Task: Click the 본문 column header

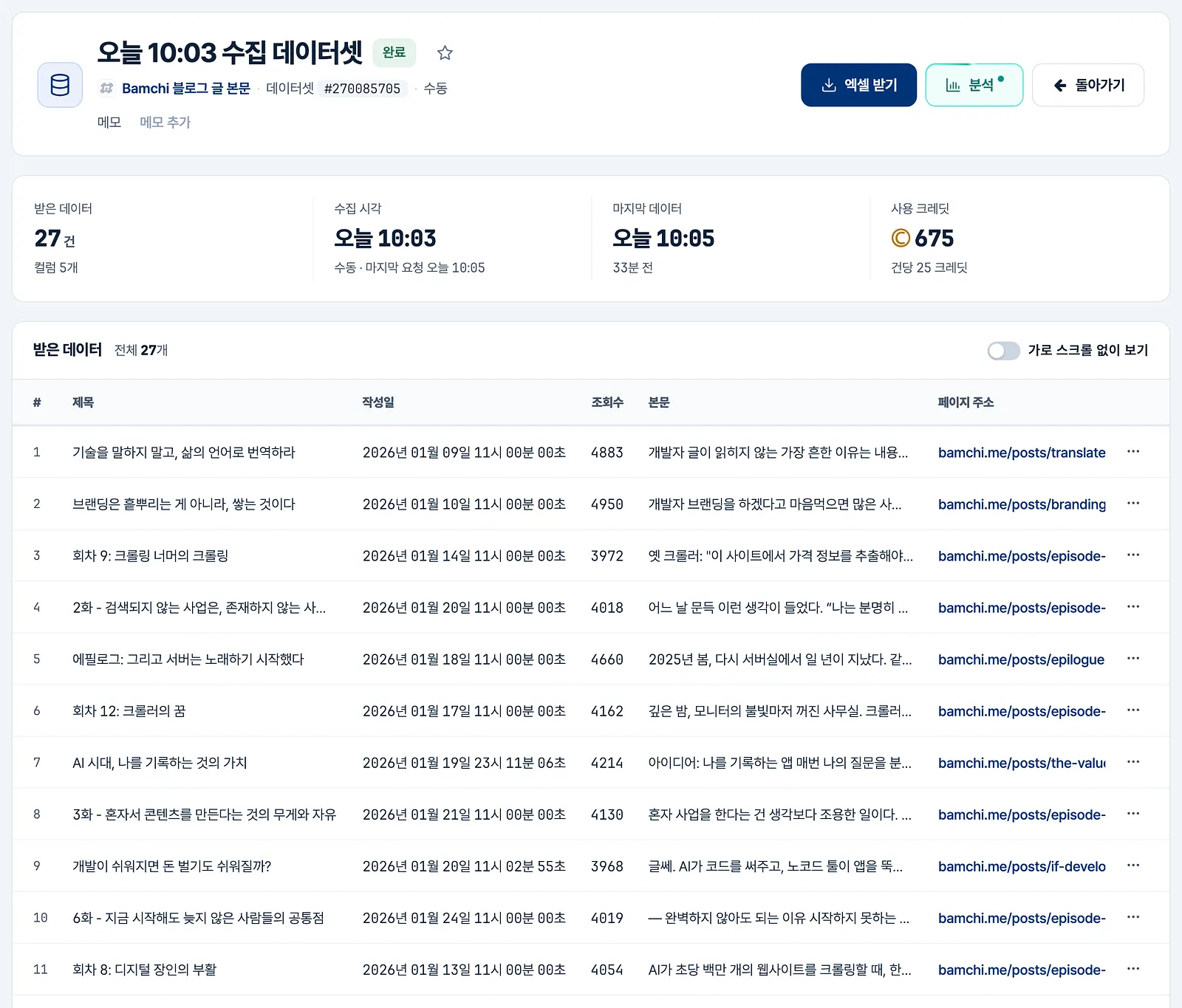Action: (659, 402)
